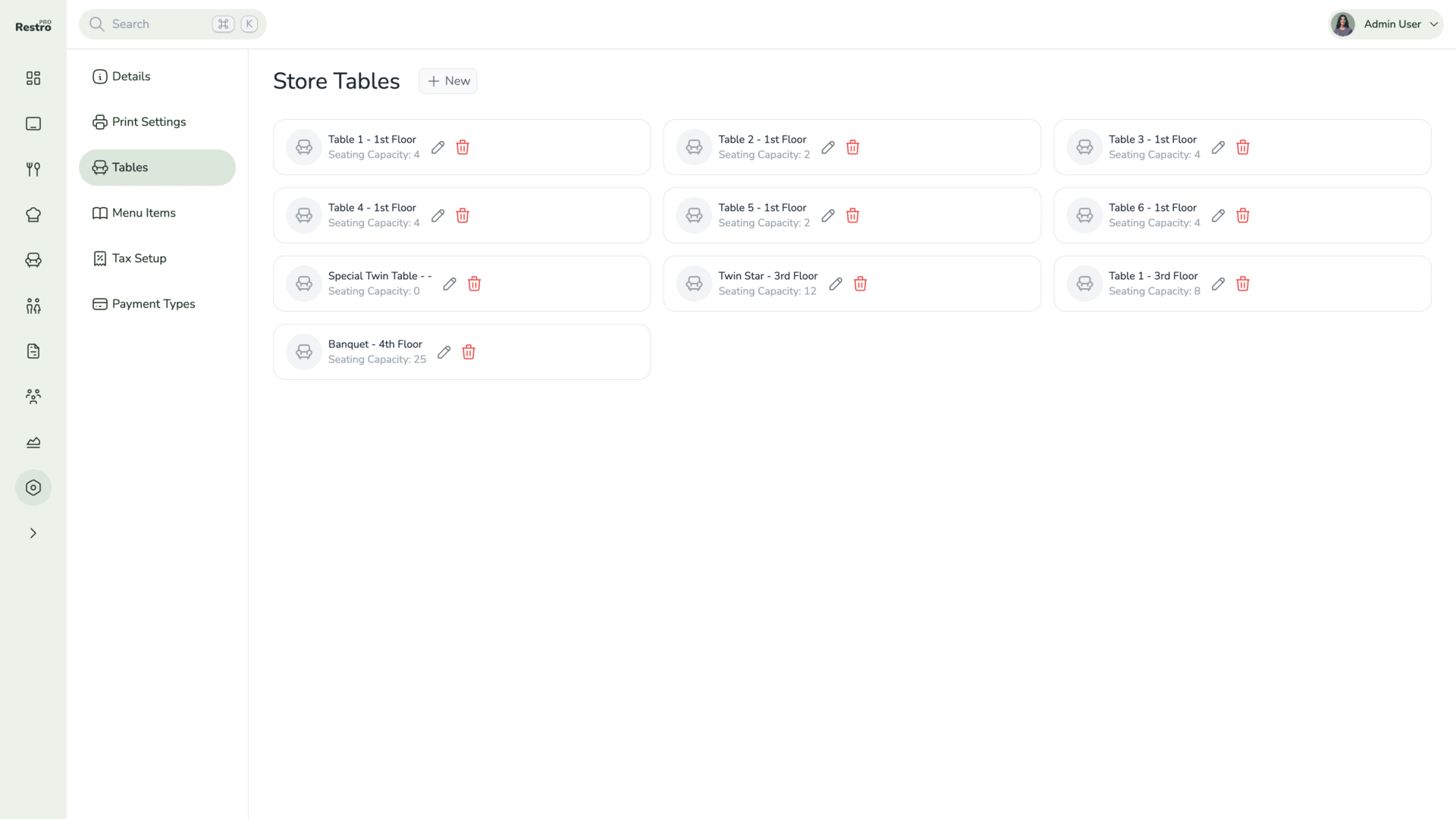Click the dashboard grid icon in sidebar
This screenshot has width=1456, height=819.
pyautogui.click(x=33, y=78)
